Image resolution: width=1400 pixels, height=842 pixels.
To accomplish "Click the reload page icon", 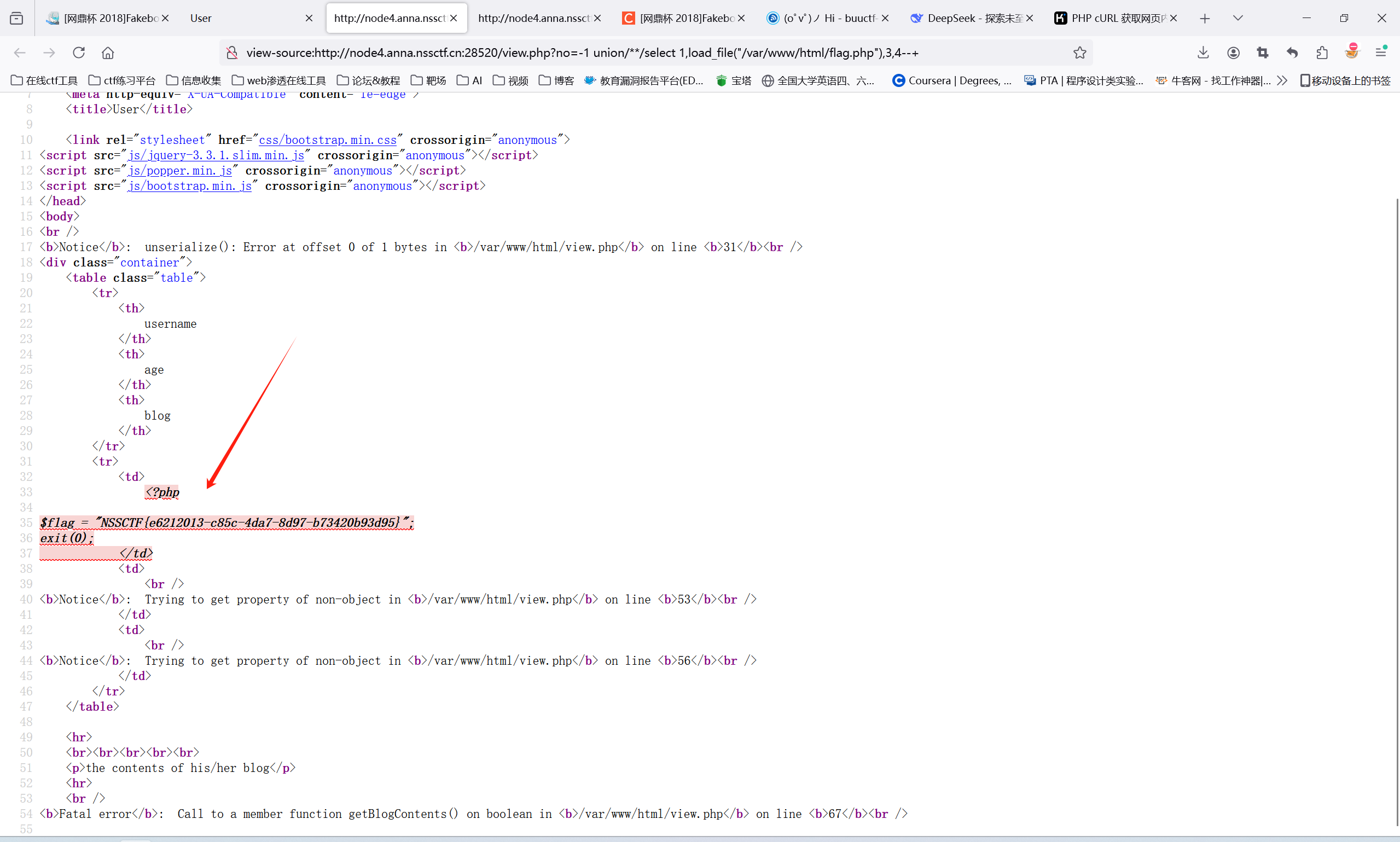I will coord(79,53).
